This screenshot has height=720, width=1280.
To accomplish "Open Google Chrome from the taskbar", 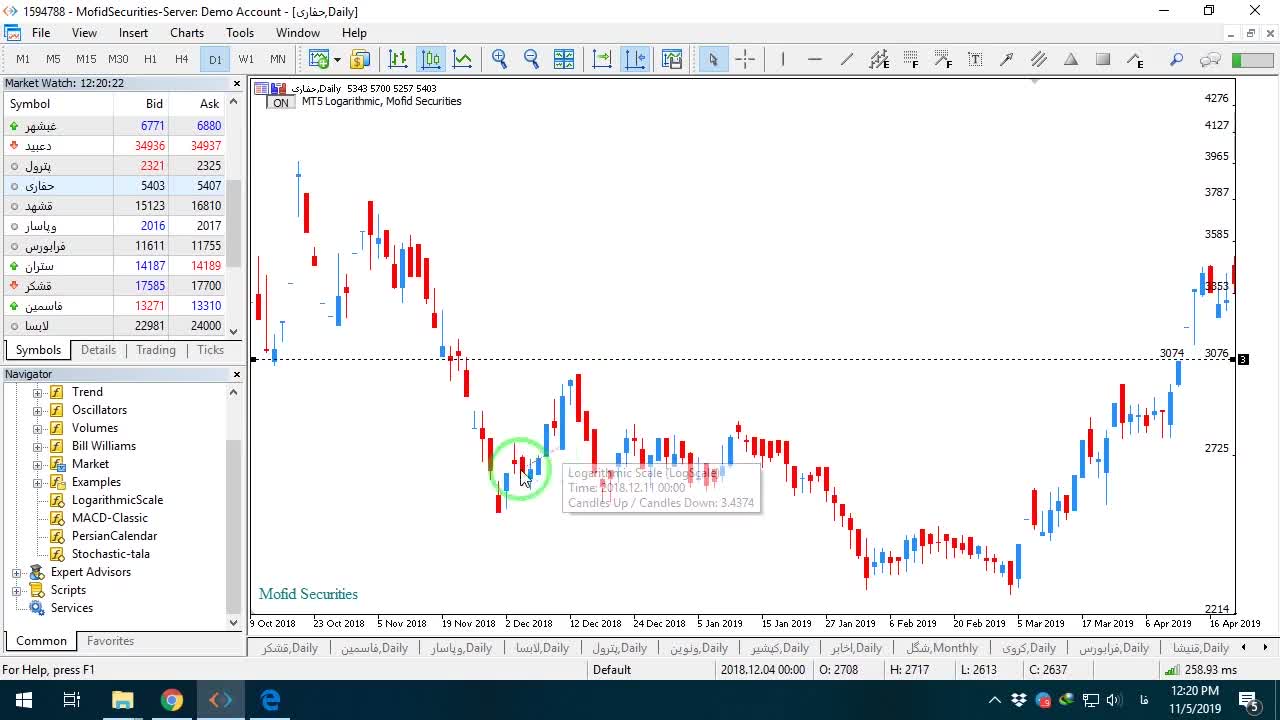I will point(172,700).
